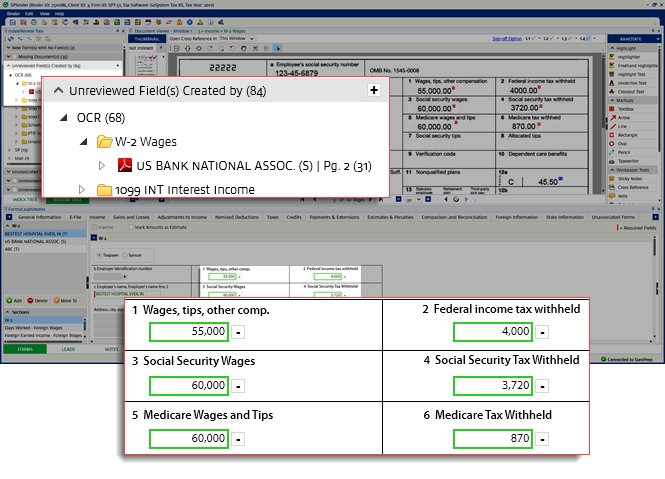Image resolution: width=665 pixels, height=479 pixels.
Task: Pick the Crossout Text tool
Action: pyautogui.click(x=630, y=91)
